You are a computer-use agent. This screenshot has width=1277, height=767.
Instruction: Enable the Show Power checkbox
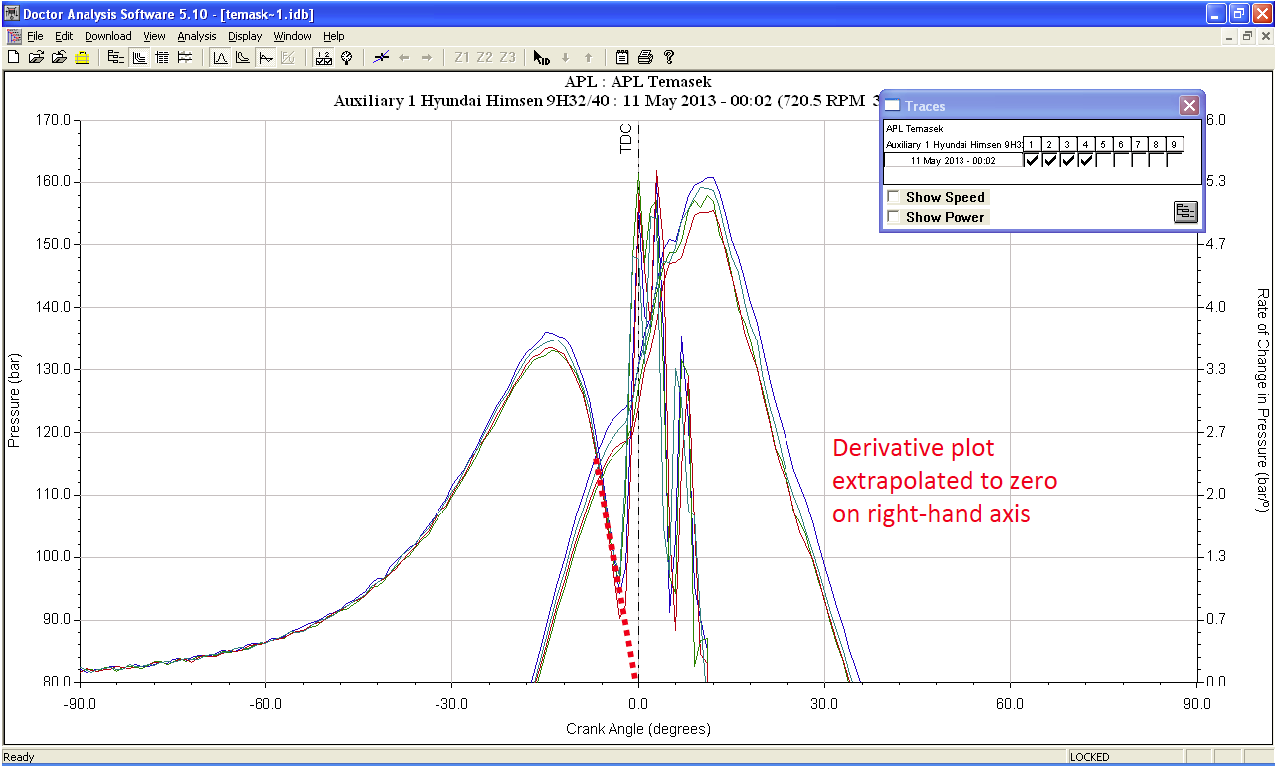(x=894, y=217)
